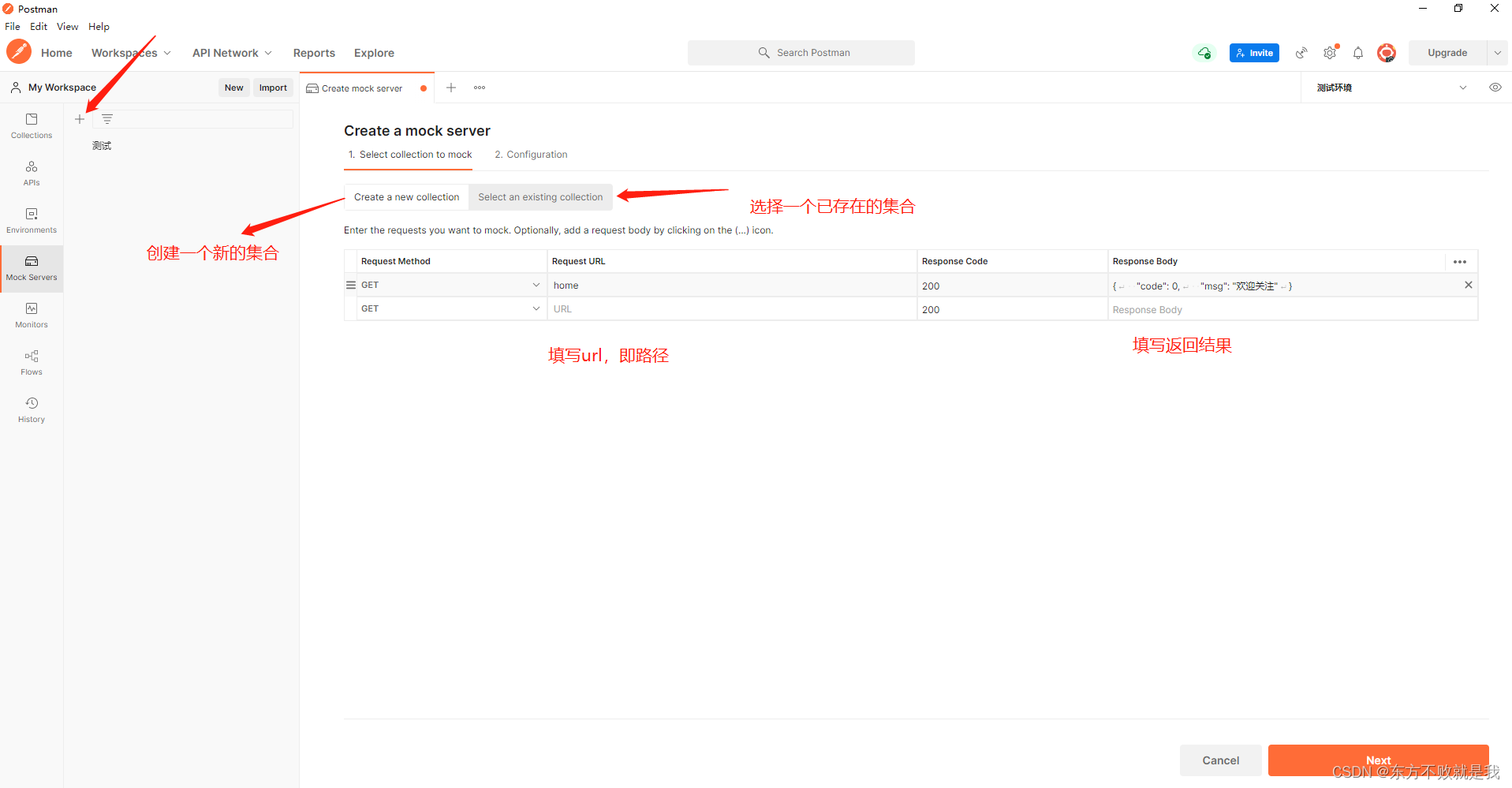
Task: Open the 测试环境 environment selector dropdown
Action: click(x=1463, y=87)
